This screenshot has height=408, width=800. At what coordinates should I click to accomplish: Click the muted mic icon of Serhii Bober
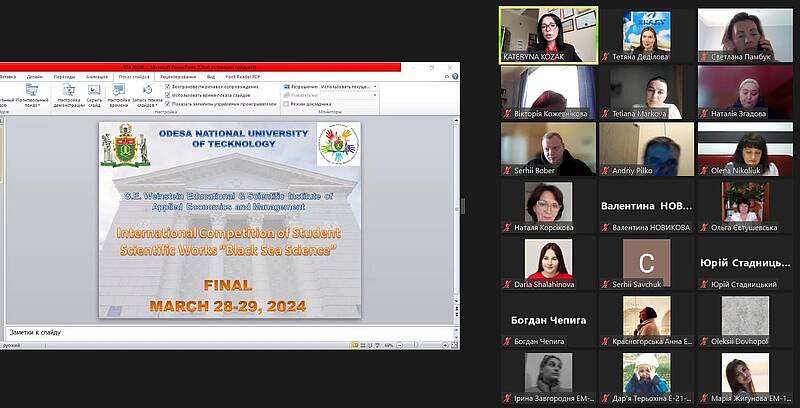click(x=507, y=171)
